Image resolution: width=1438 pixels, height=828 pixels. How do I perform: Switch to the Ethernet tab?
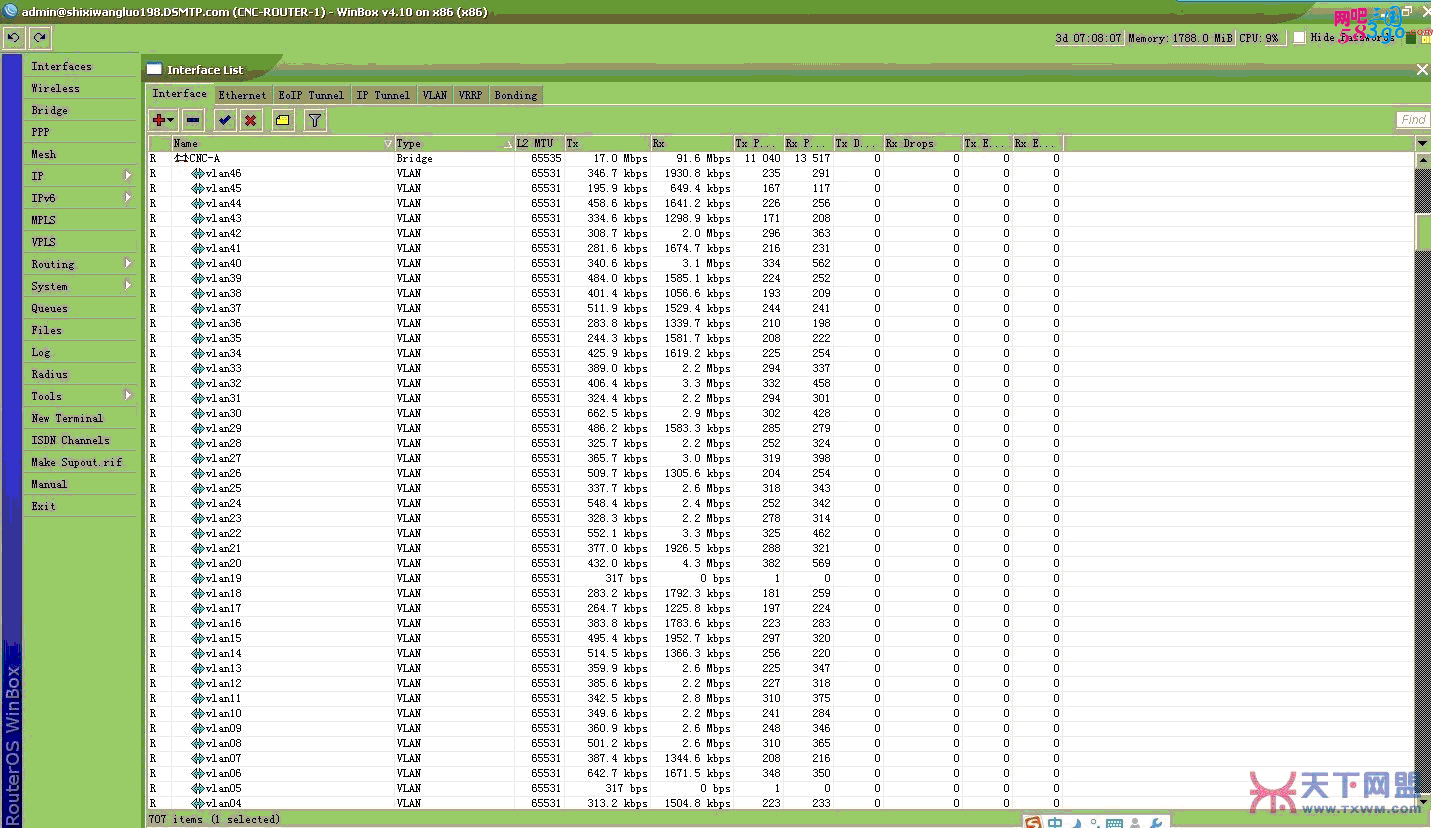[x=242, y=95]
